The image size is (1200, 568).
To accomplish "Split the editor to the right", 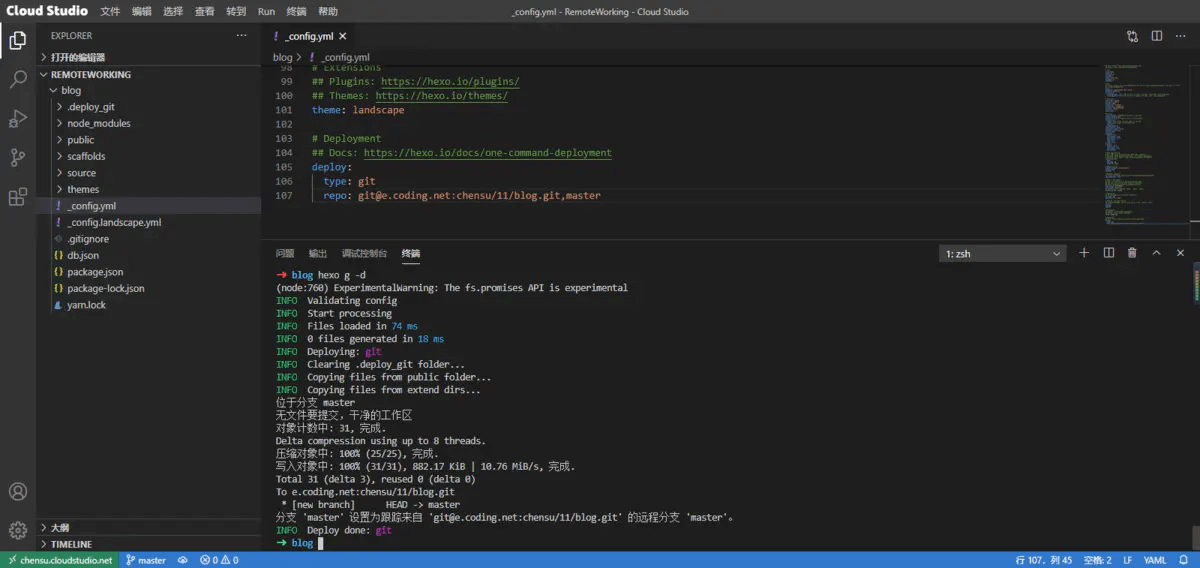I will 1156,36.
